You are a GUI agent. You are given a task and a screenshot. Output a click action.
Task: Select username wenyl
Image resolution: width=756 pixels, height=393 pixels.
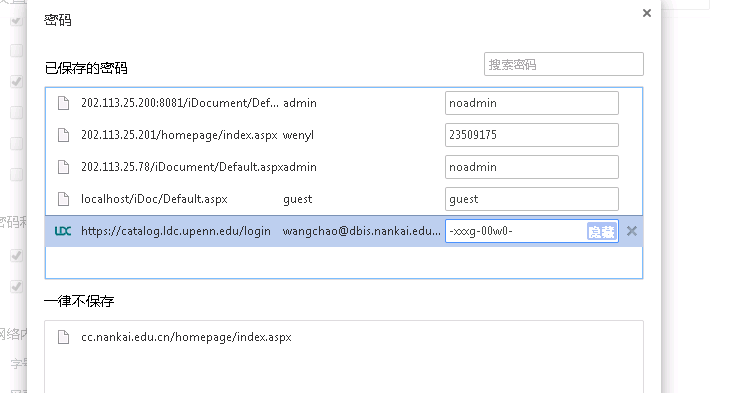pyautogui.click(x=298, y=135)
